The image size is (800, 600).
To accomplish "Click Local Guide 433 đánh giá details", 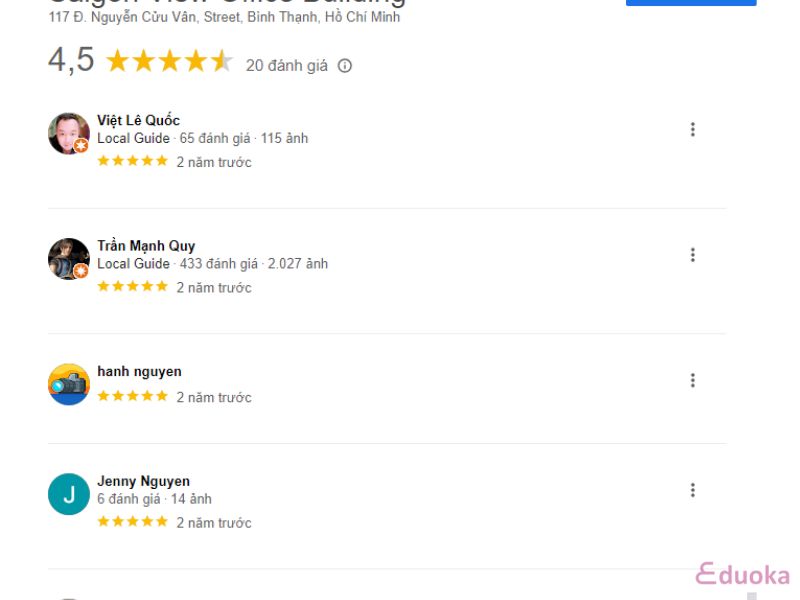I will [x=213, y=264].
